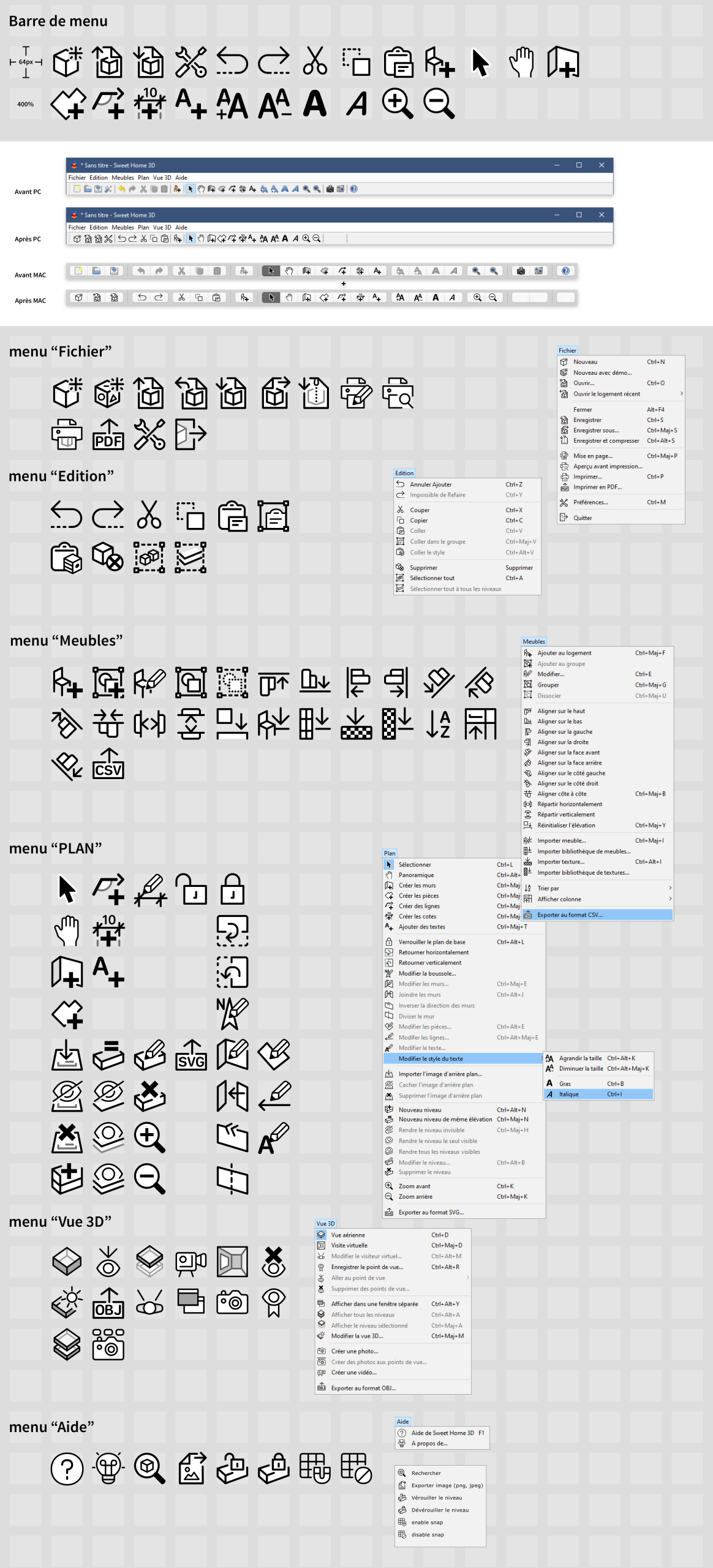The image size is (713, 1568).
Task: Click the large A-to-Z sort icon
Action: tap(439, 724)
